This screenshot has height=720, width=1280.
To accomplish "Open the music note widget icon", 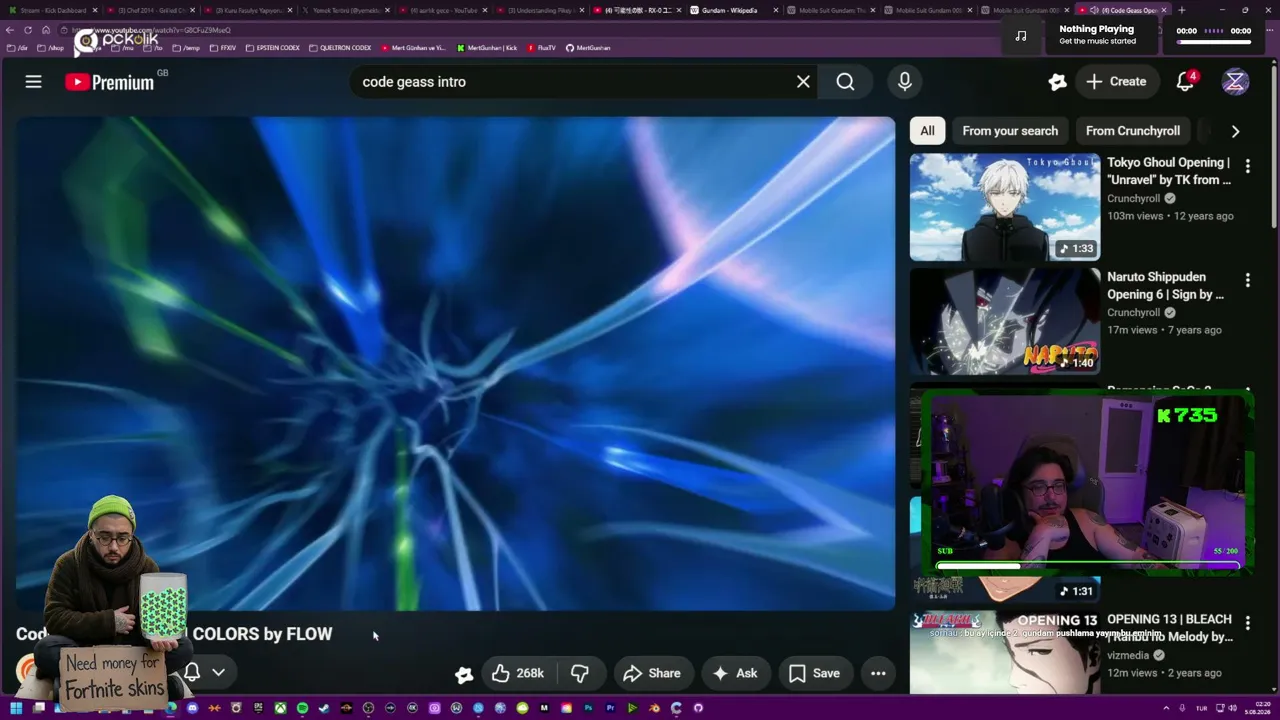I will (x=1020, y=35).
